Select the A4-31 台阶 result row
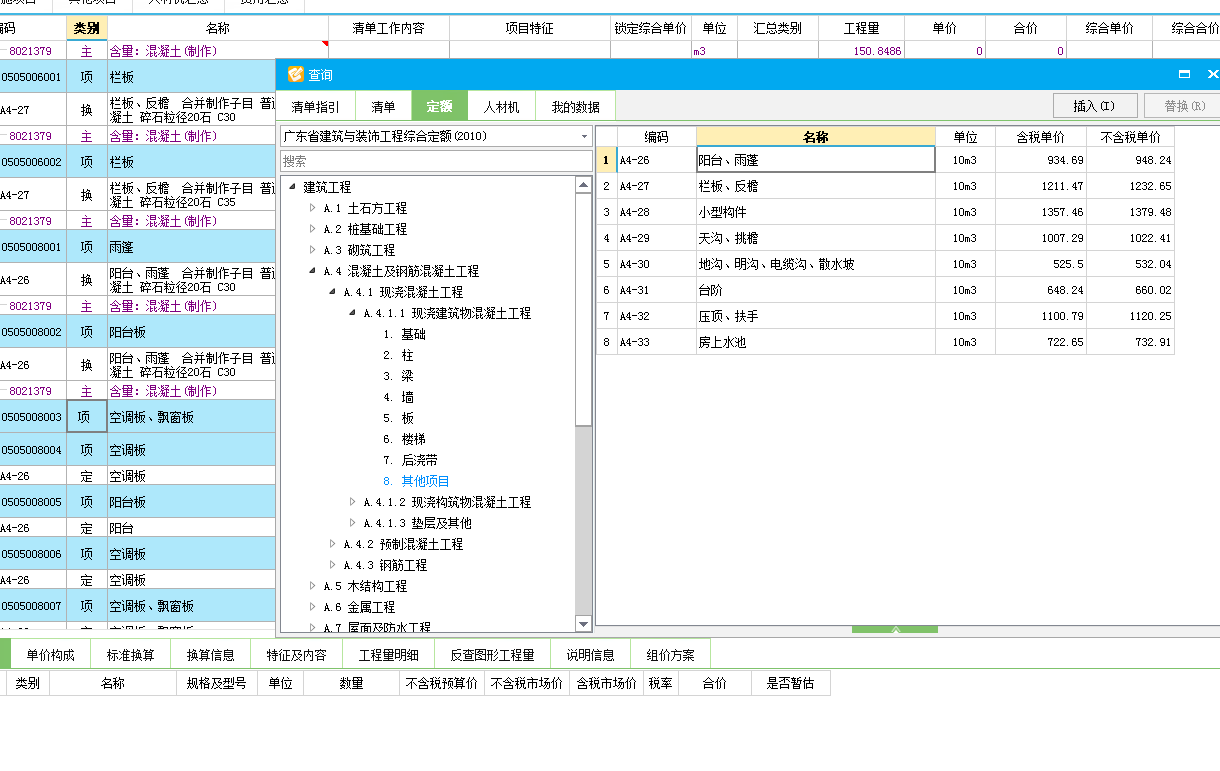 (x=886, y=290)
